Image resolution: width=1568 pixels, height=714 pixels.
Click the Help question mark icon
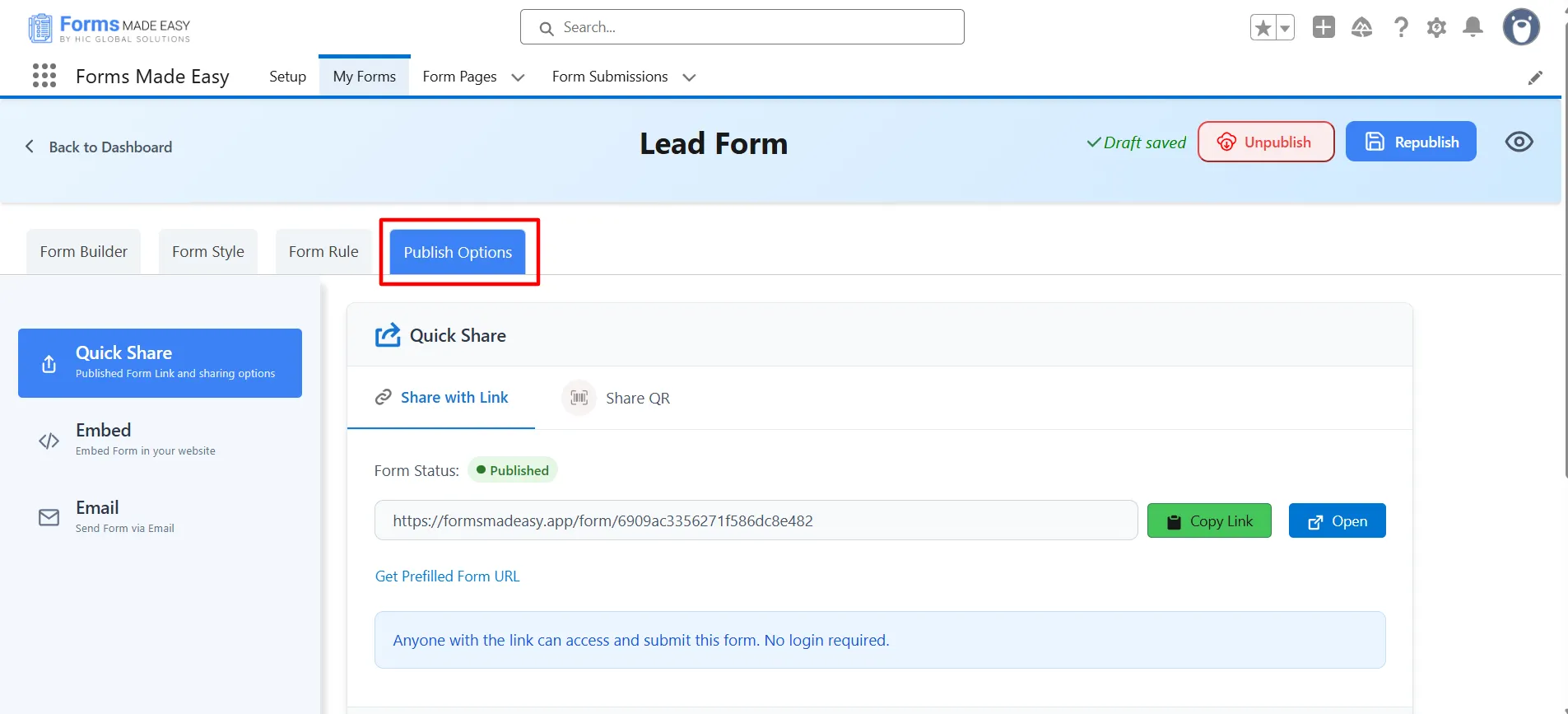(1400, 27)
